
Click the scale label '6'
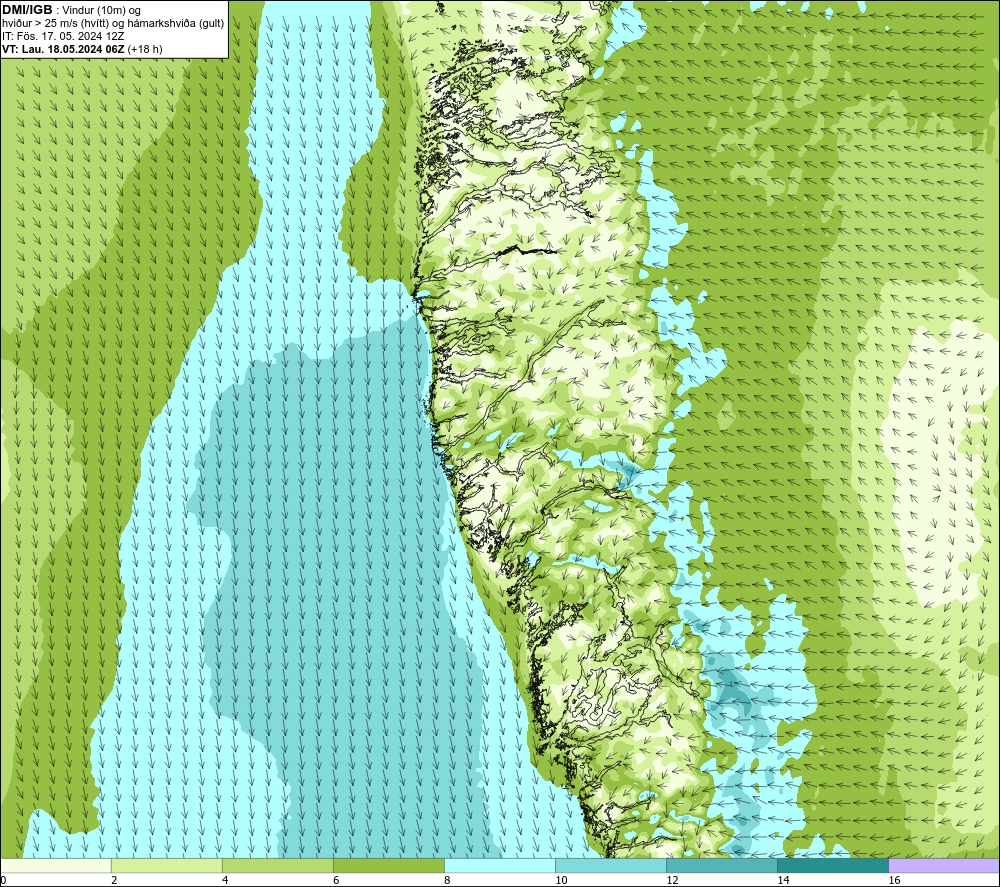point(336,880)
